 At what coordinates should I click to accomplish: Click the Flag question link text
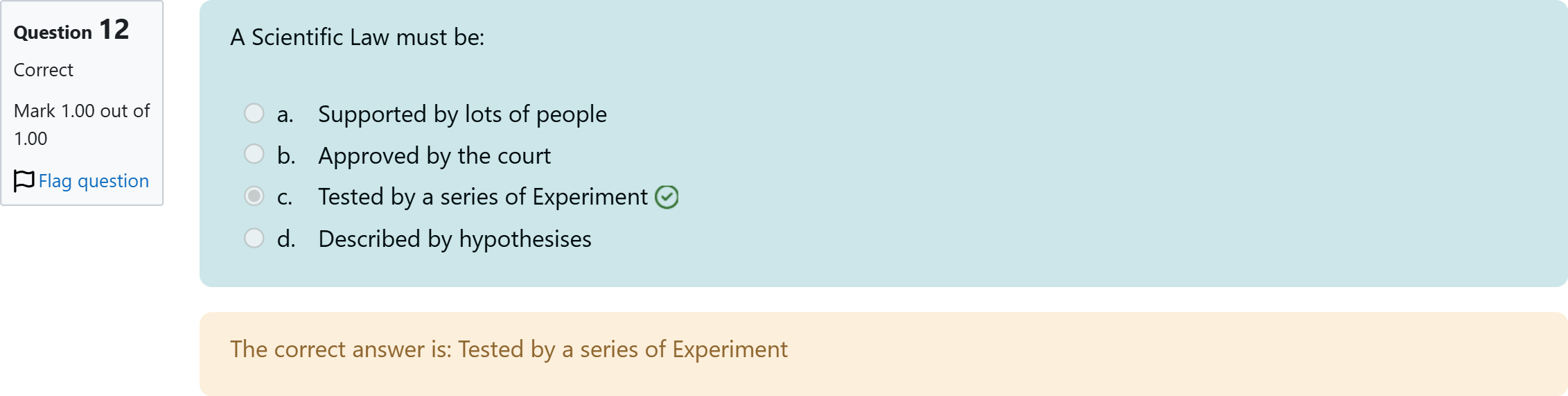click(94, 181)
